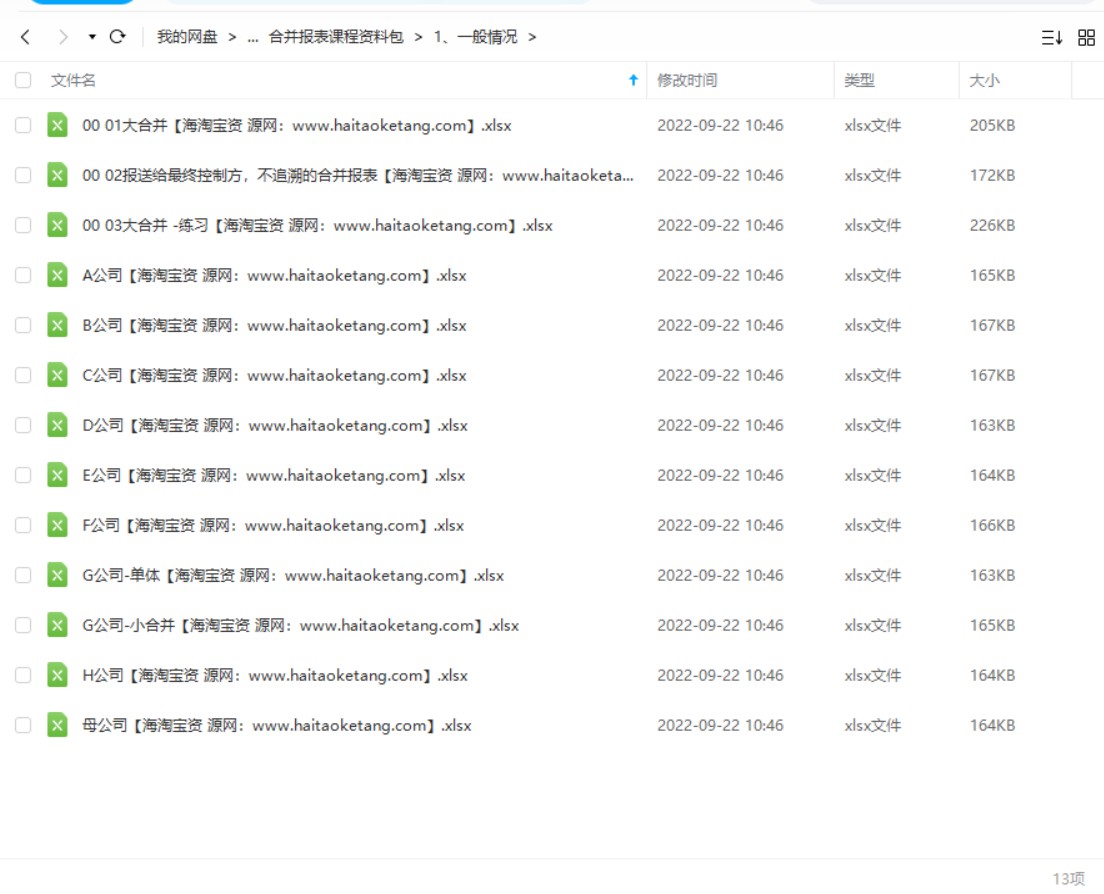The image size is (1104, 894).
Task: Select file name G公司-小合并 .xlsx
Action: pyautogui.click(x=301, y=625)
